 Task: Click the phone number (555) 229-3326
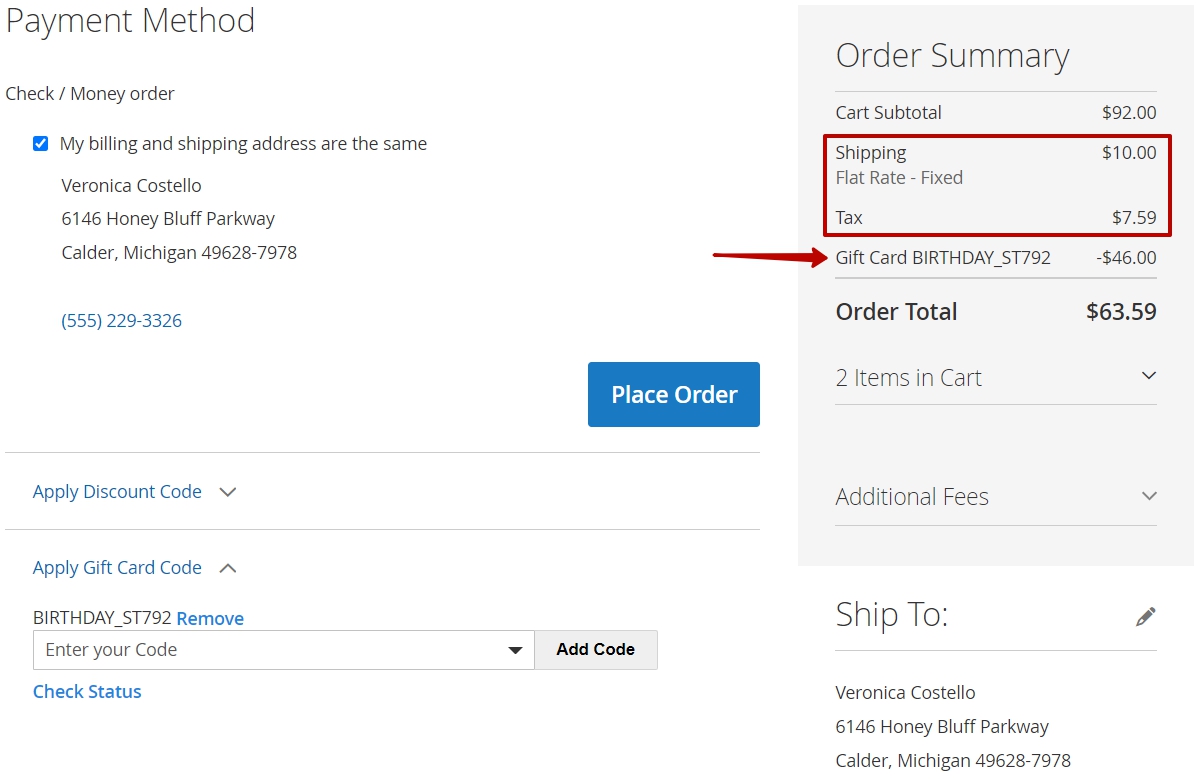coord(122,320)
